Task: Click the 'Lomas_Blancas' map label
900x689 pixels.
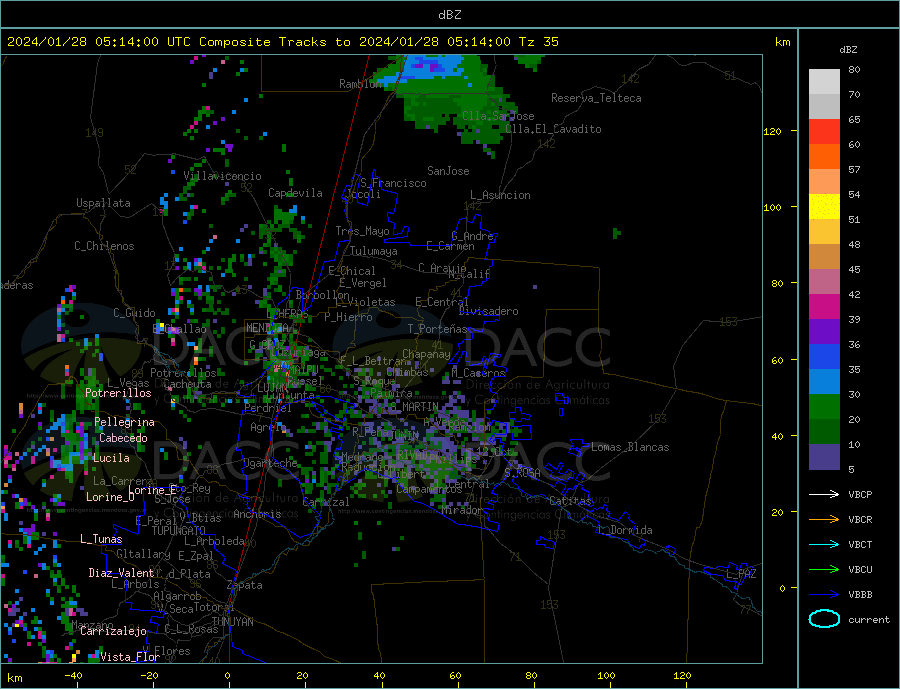Action: (630, 447)
